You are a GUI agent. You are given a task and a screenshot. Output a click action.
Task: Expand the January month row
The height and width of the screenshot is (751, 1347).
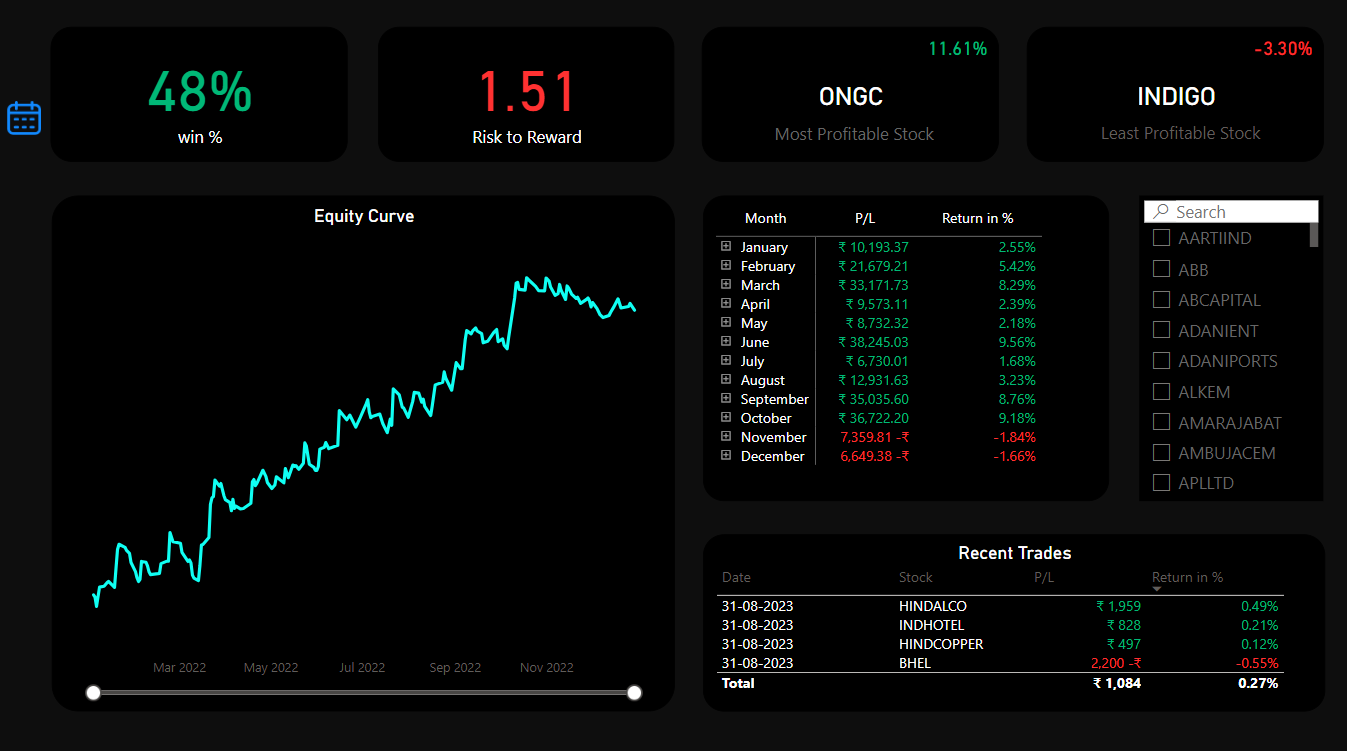[725, 246]
